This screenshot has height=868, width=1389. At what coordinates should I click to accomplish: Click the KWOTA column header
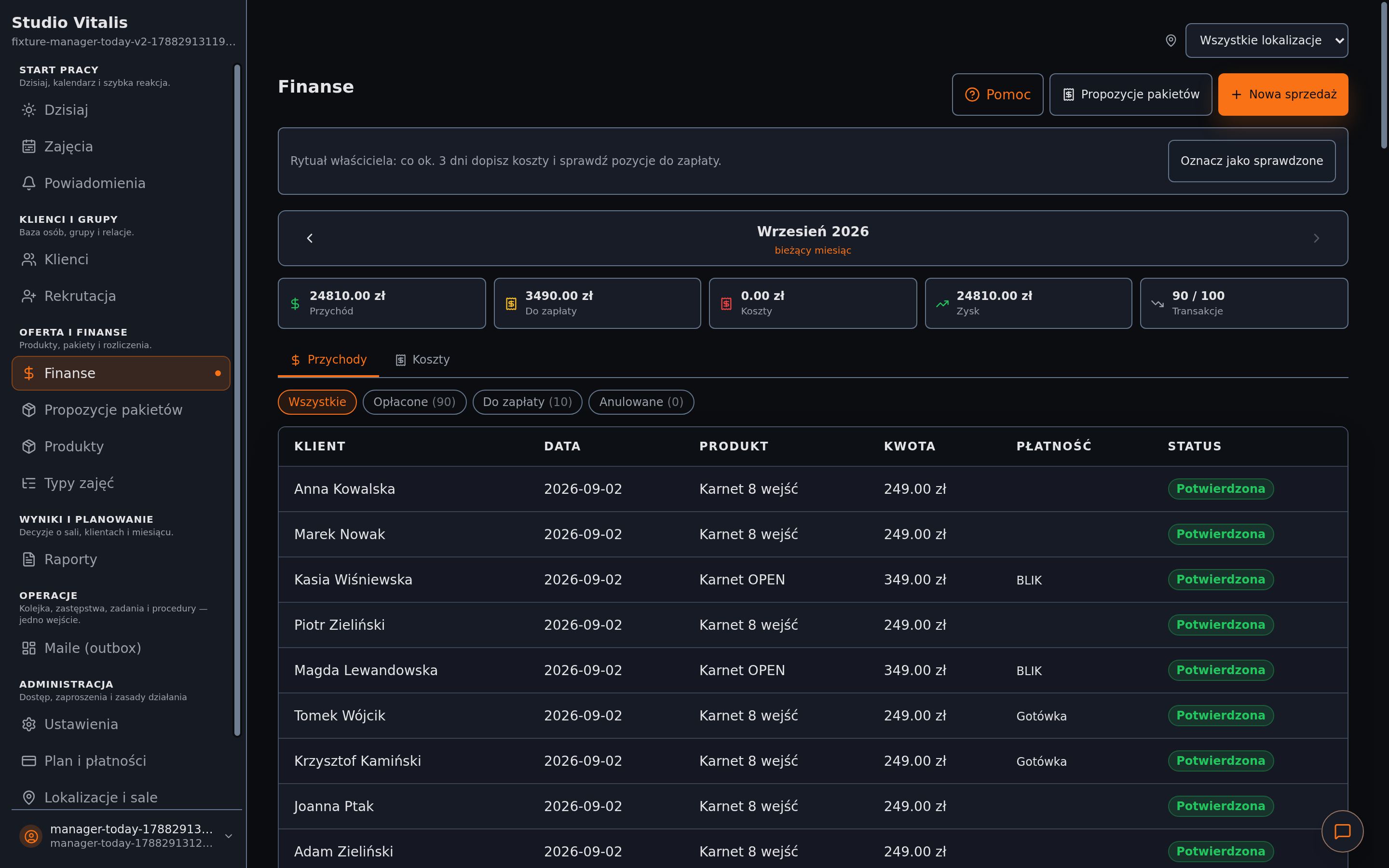[x=909, y=447]
